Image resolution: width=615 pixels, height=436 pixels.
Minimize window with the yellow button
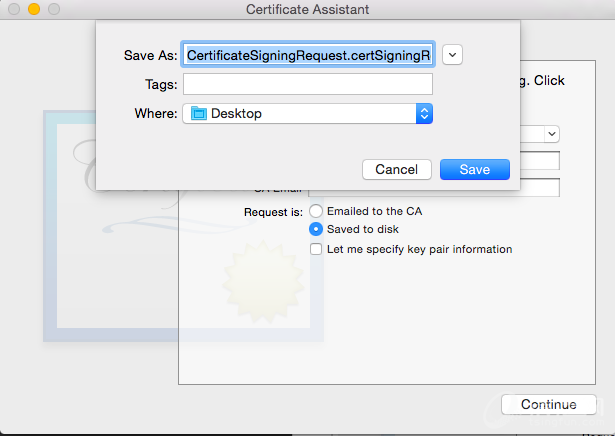coord(33,9)
